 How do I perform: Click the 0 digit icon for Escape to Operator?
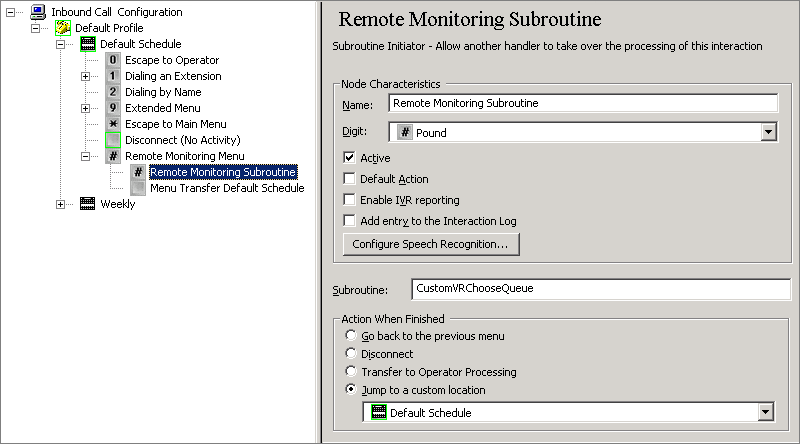tap(113, 60)
